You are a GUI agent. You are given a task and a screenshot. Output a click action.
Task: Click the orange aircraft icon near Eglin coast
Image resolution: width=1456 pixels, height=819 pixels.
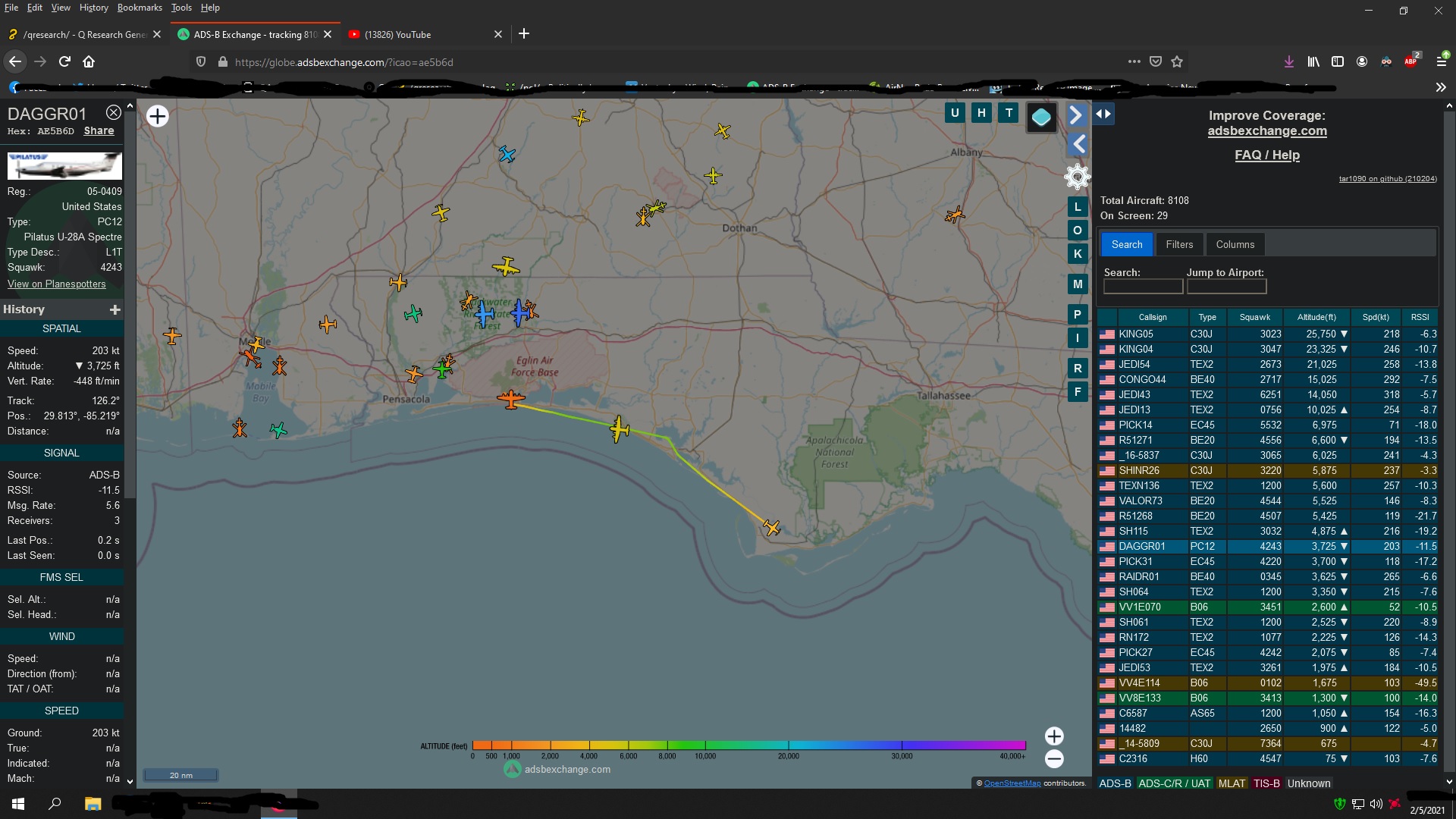tap(511, 398)
